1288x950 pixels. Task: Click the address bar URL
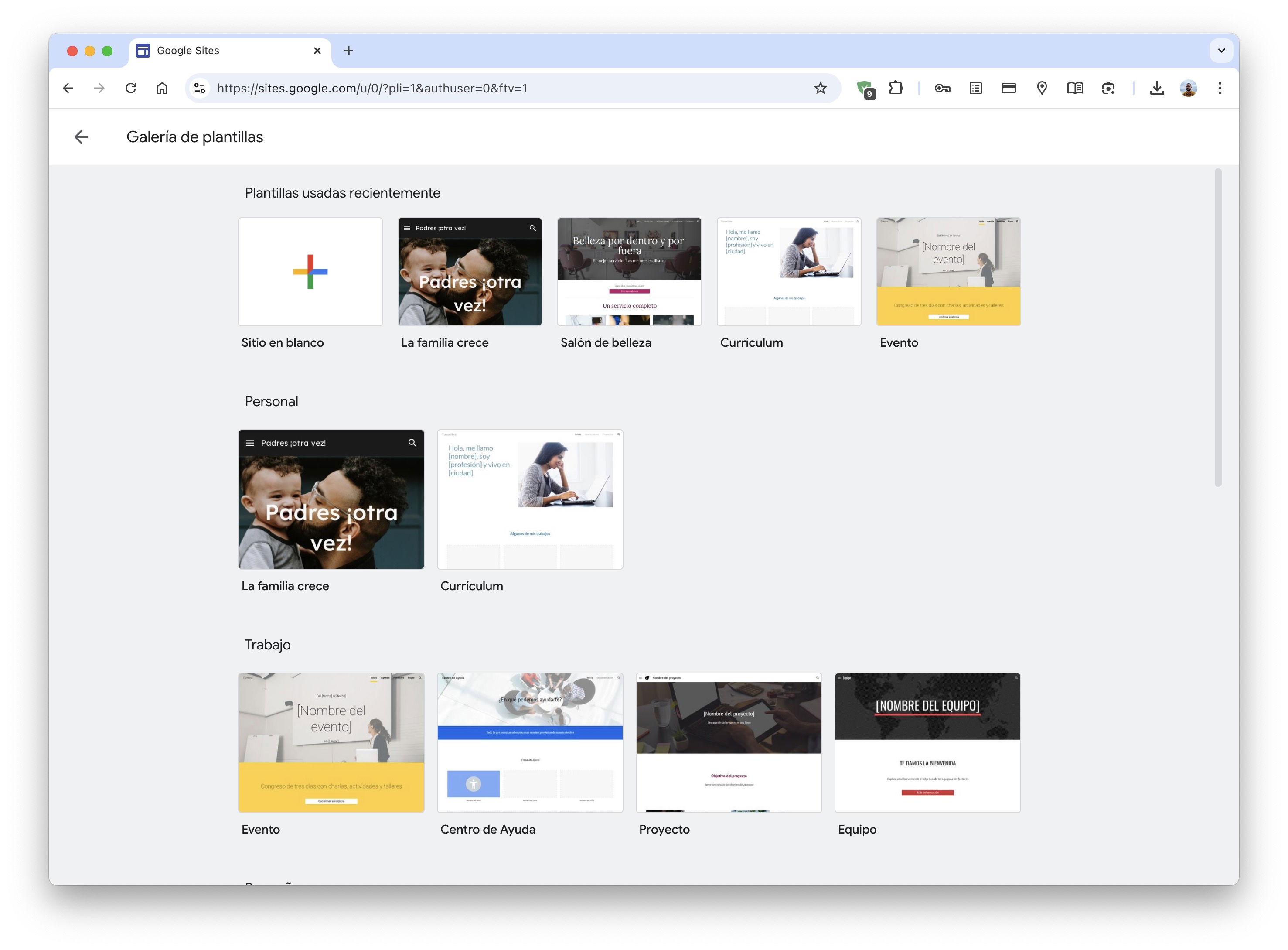[x=372, y=88]
